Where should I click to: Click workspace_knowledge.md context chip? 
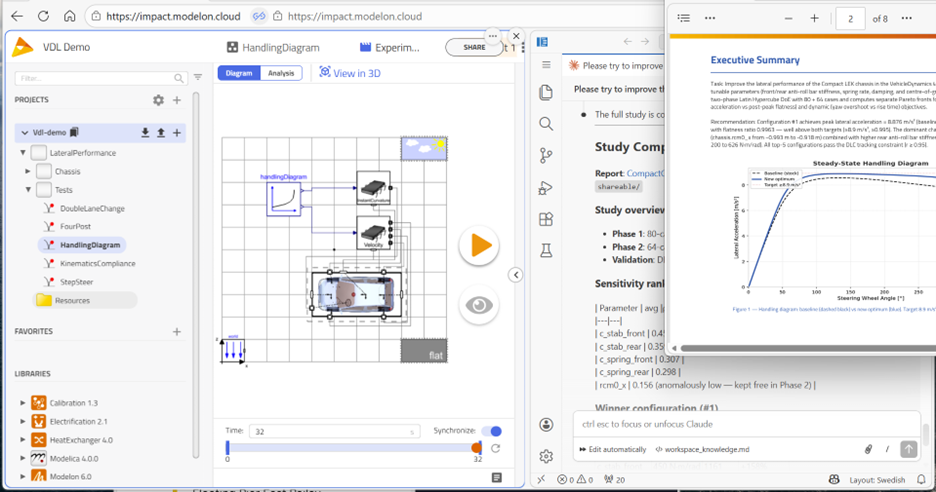[x=702, y=450]
